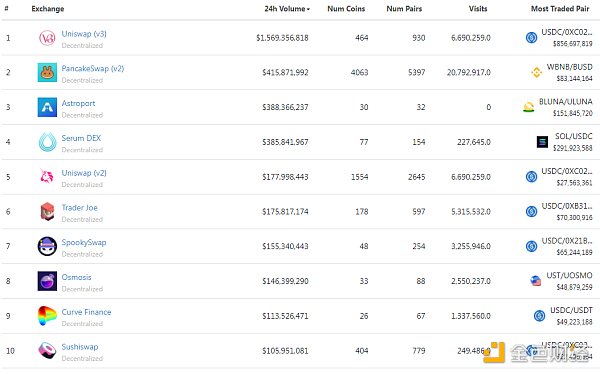Click the Uniswap (v2) unicorn icon
This screenshot has height=374, width=600.
(x=47, y=176)
